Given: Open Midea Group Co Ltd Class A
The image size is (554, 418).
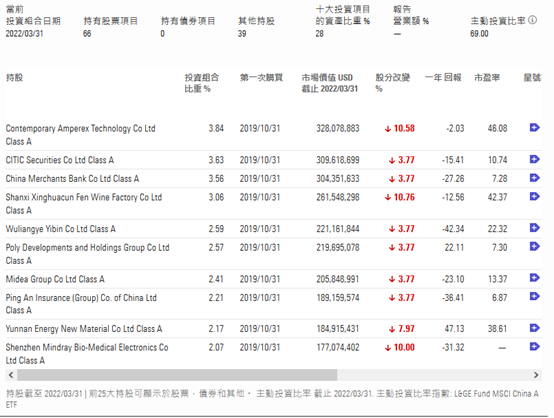Looking at the screenshot, I should click(55, 279).
